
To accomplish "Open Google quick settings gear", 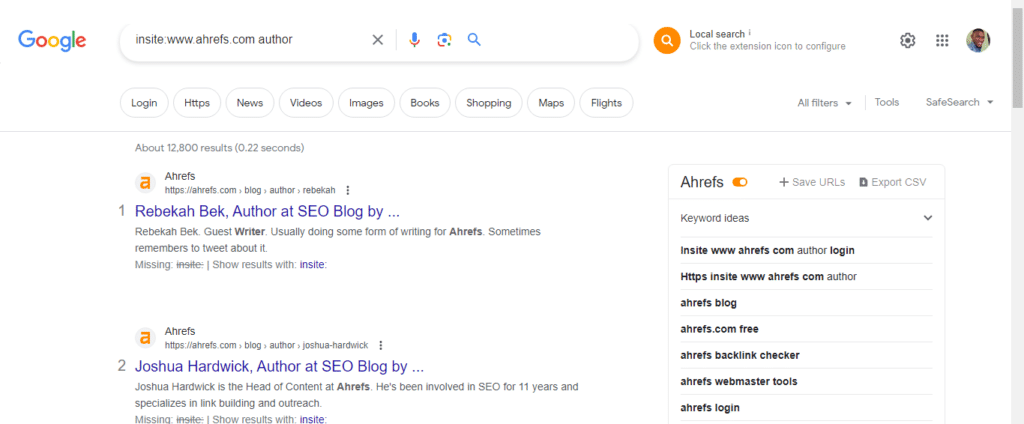I will [x=908, y=41].
